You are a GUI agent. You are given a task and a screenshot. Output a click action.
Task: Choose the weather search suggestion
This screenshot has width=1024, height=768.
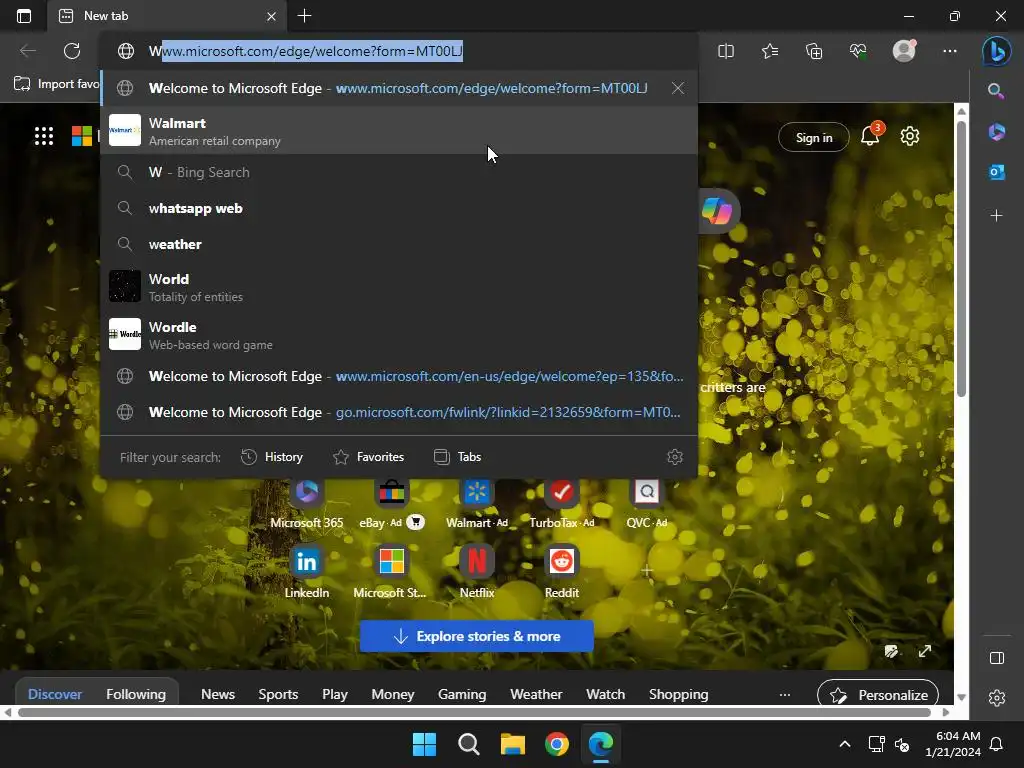tap(399, 244)
